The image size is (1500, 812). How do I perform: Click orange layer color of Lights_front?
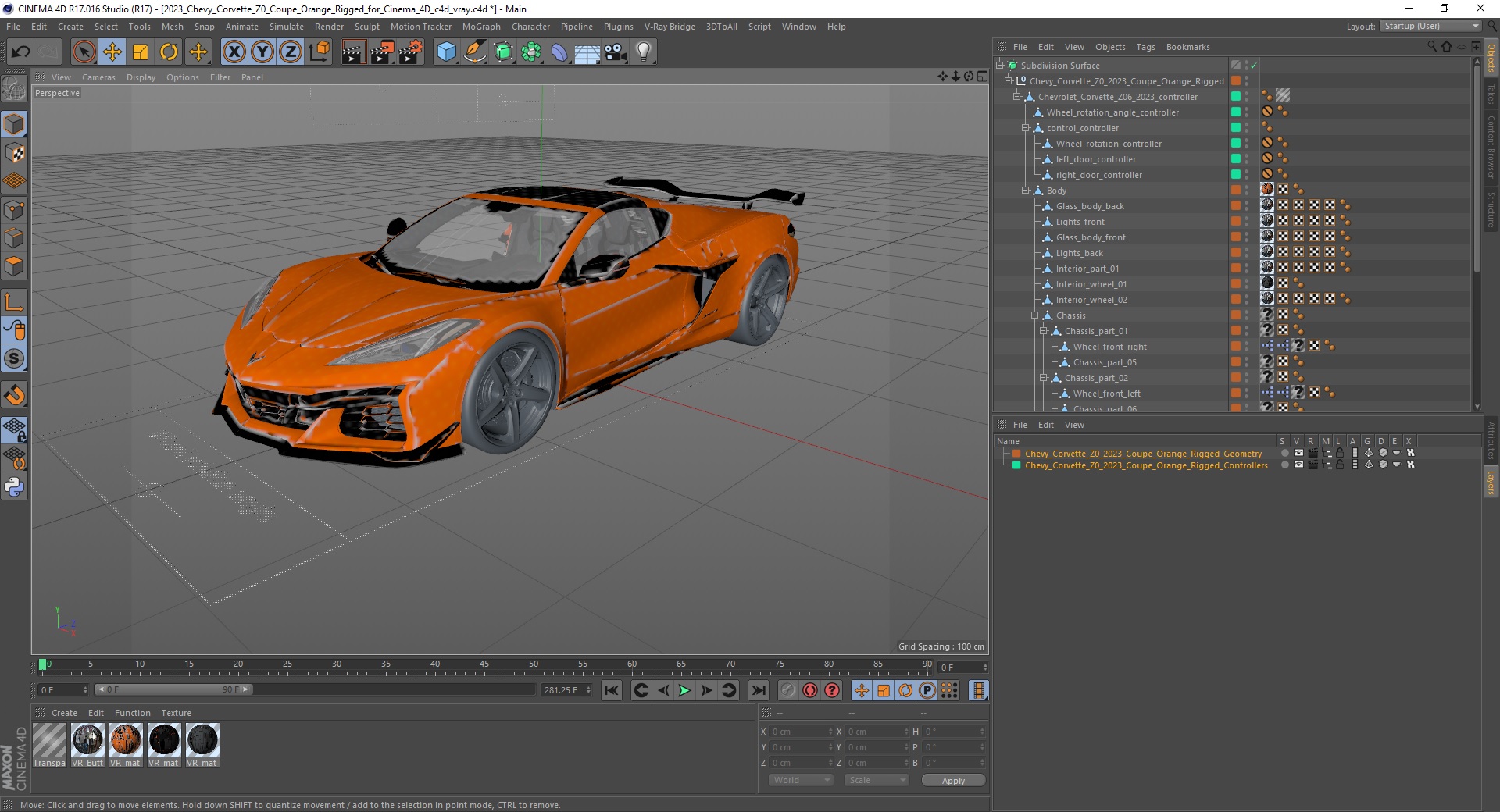pyautogui.click(x=1236, y=222)
